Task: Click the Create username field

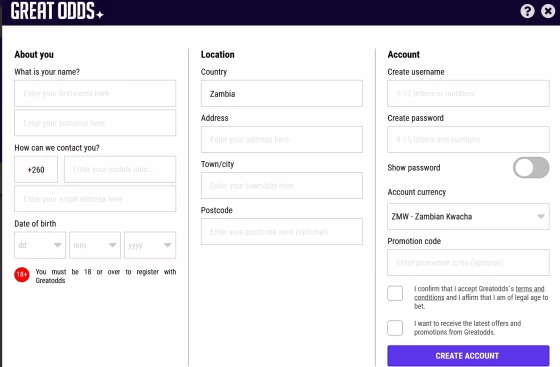Action: 468,93
